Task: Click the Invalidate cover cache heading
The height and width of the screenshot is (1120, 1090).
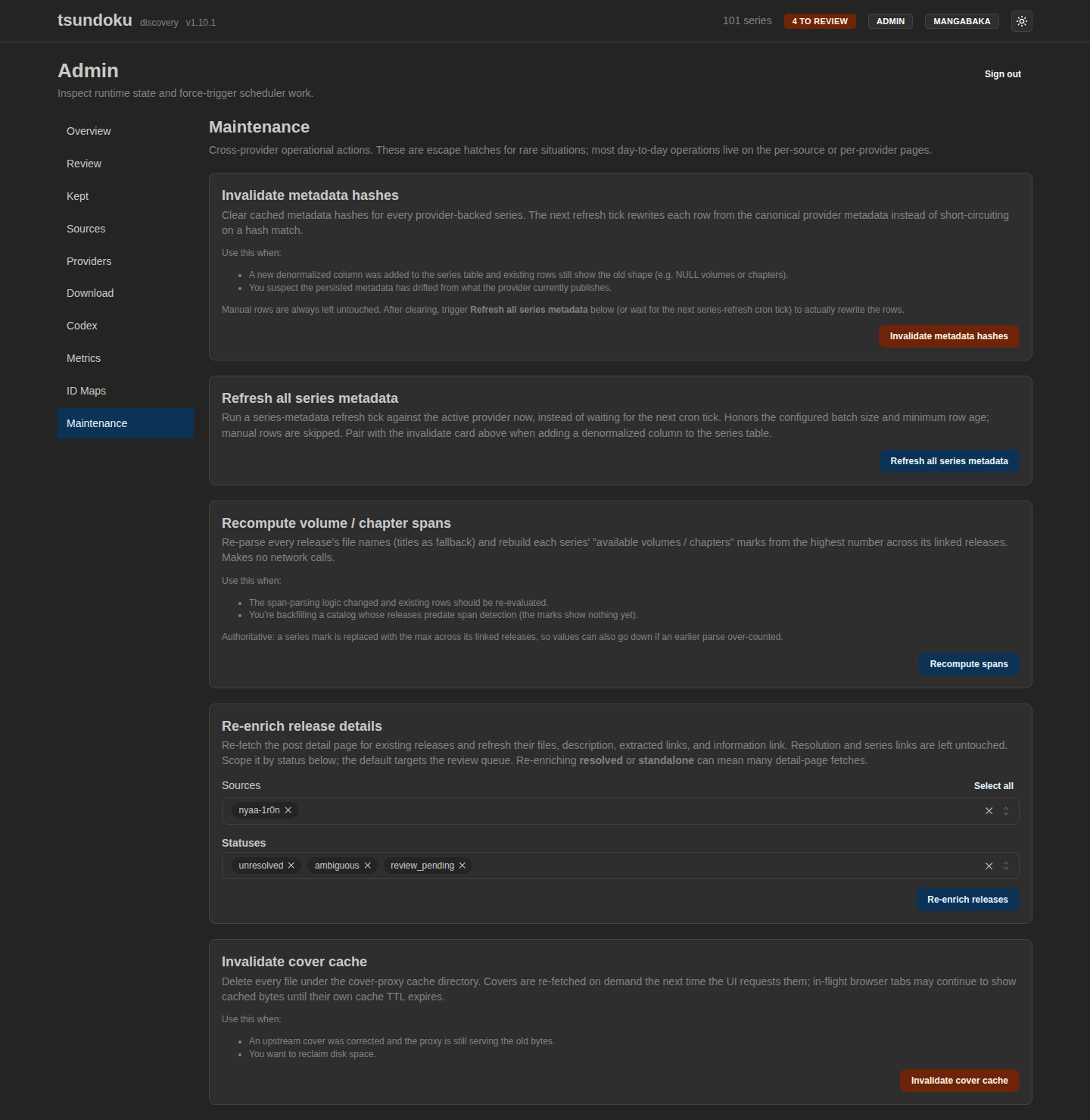Action: pyautogui.click(x=294, y=962)
